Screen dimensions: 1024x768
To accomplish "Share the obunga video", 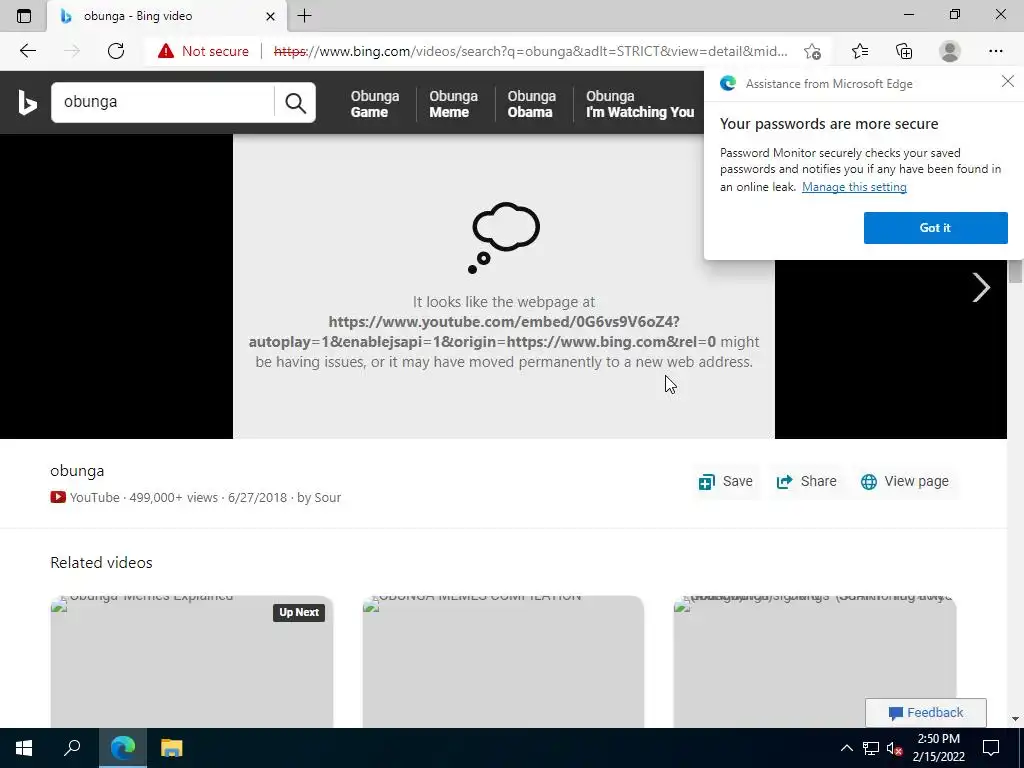I will (x=806, y=481).
